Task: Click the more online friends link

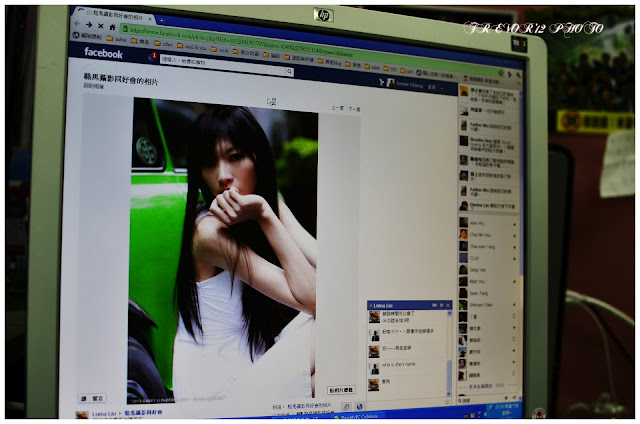Action: coord(487,386)
